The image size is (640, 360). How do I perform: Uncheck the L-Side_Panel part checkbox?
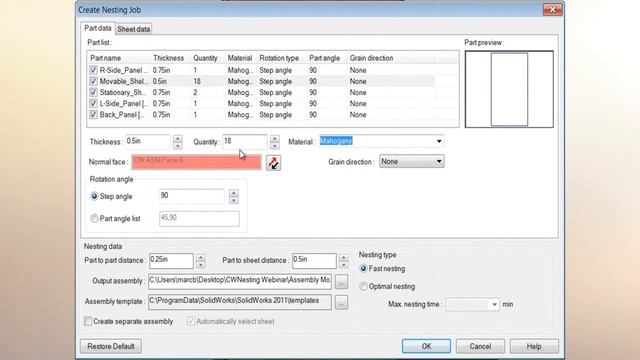point(93,103)
